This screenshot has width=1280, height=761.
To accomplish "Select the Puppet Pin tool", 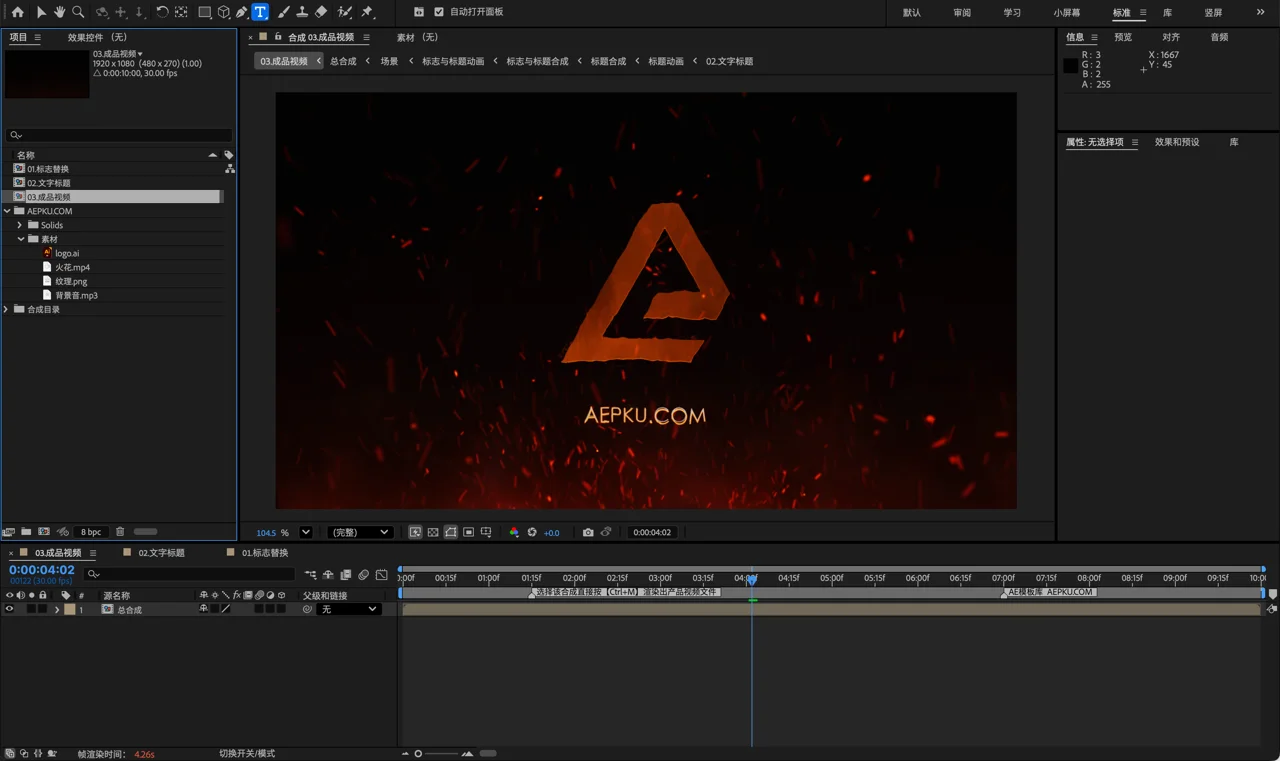I will (367, 12).
